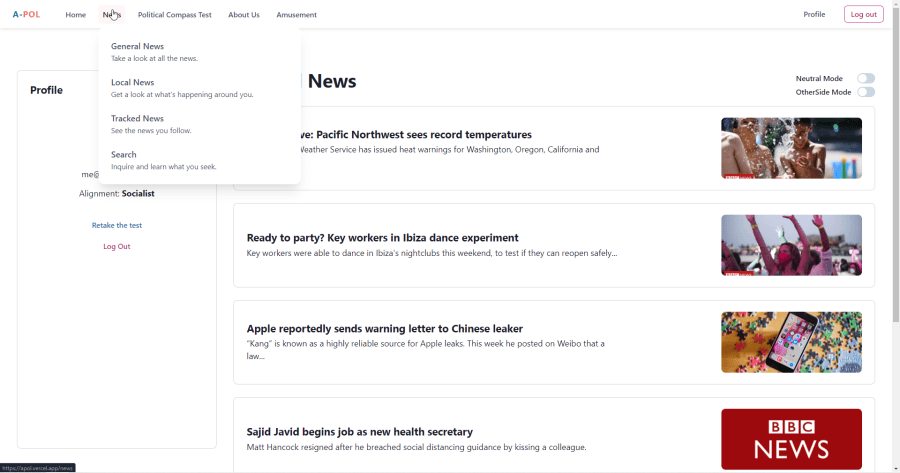Screen dimensions: 900x473
Task: Click Log Out link in profile card
Action: pos(117,246)
